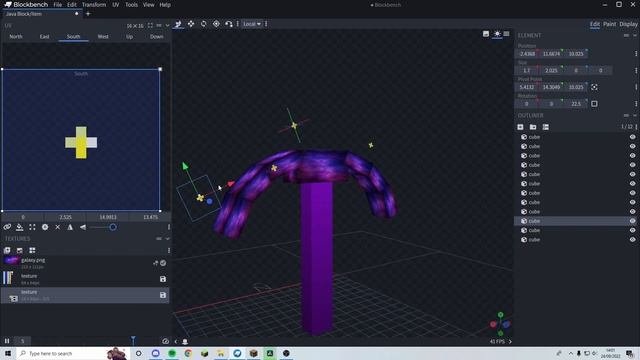640x360 pixels.
Task: Open the Local transform space dropdown
Action: (x=252, y=24)
